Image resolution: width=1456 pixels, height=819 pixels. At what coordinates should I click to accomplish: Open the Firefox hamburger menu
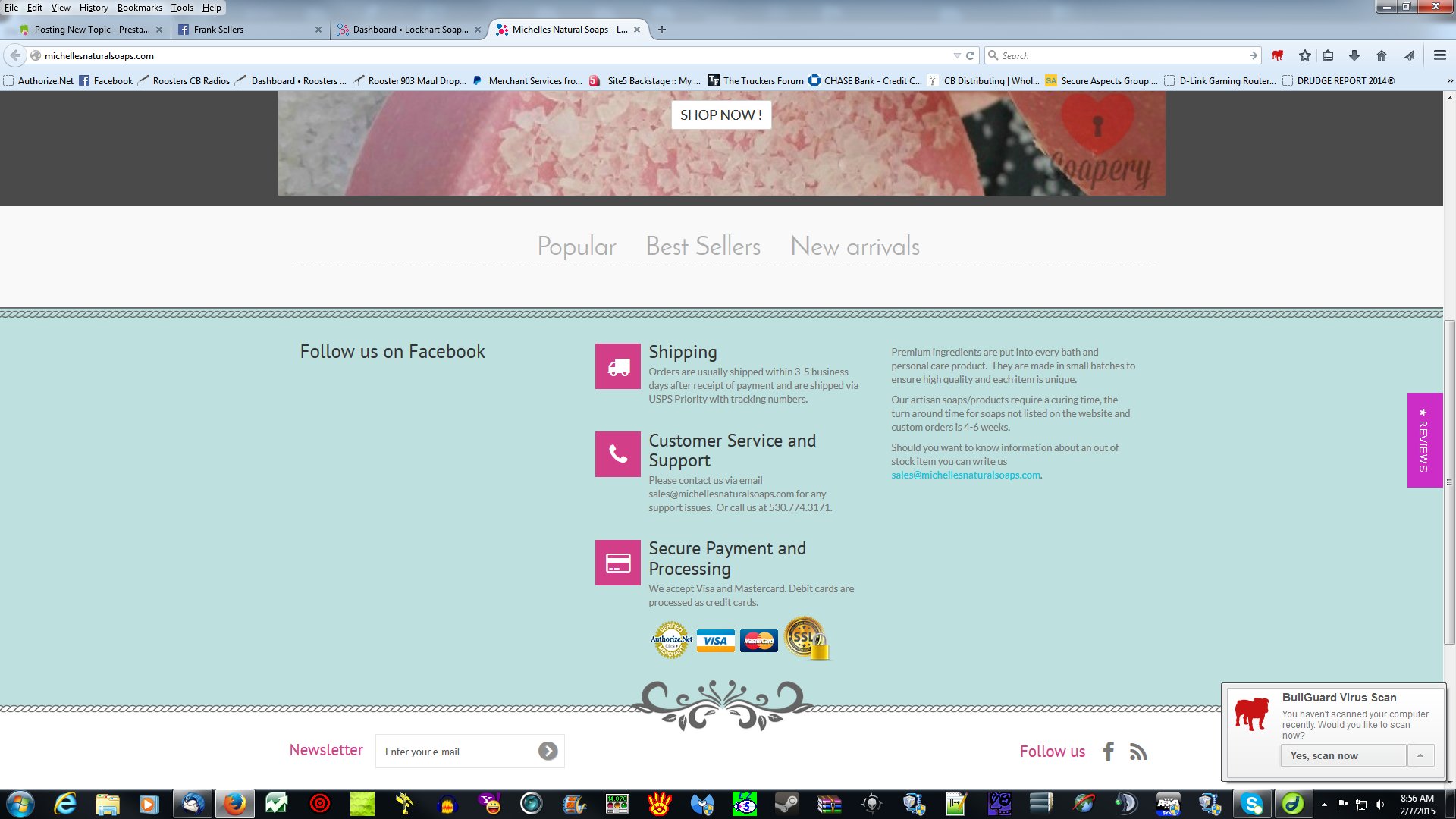coord(1439,55)
